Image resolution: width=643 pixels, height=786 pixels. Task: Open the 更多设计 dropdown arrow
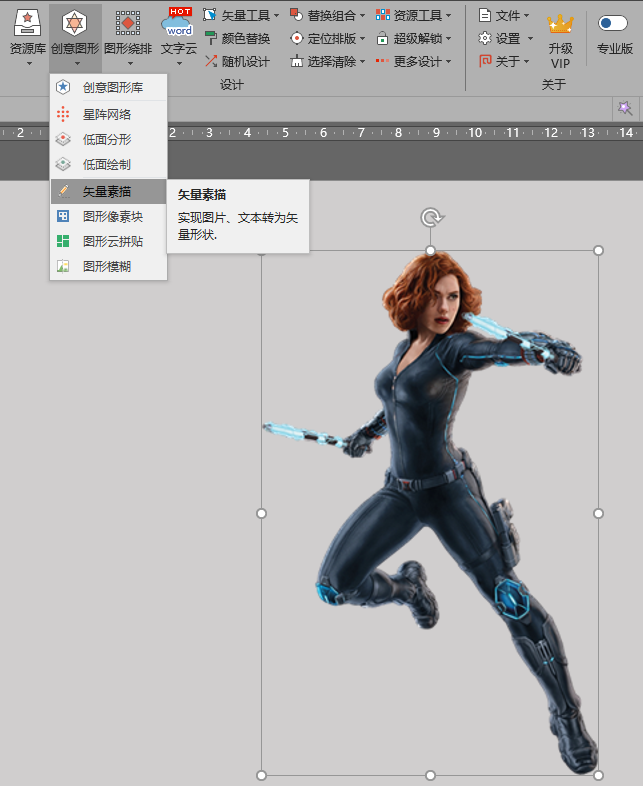[449, 62]
